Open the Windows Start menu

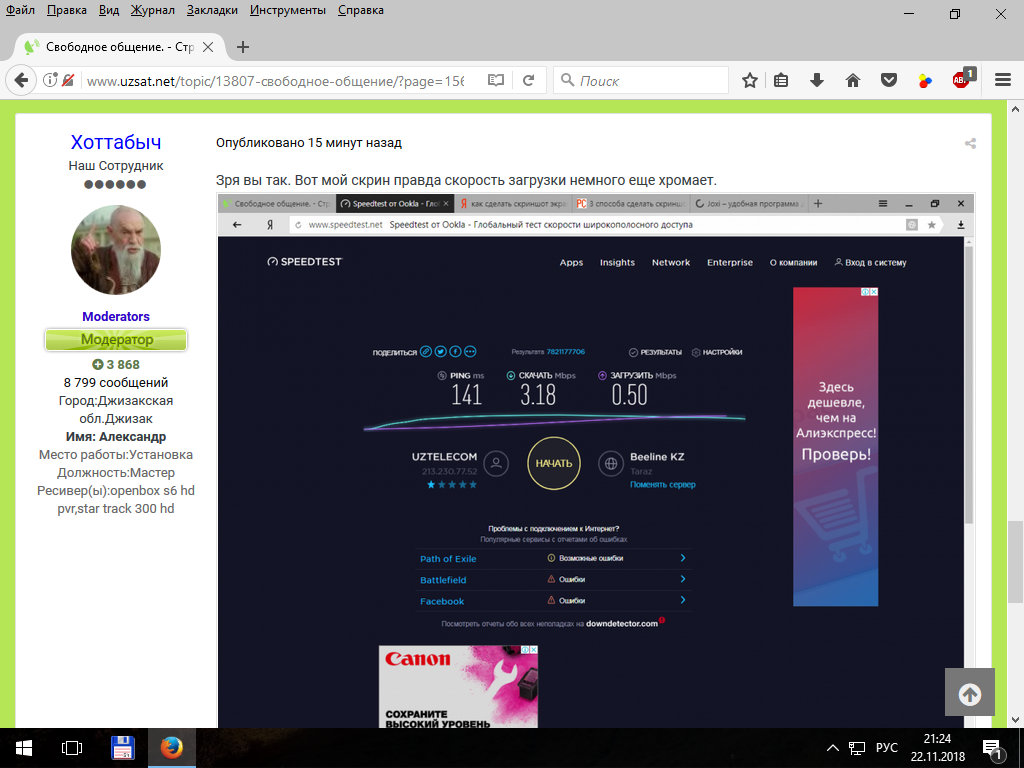pyautogui.click(x=24, y=748)
